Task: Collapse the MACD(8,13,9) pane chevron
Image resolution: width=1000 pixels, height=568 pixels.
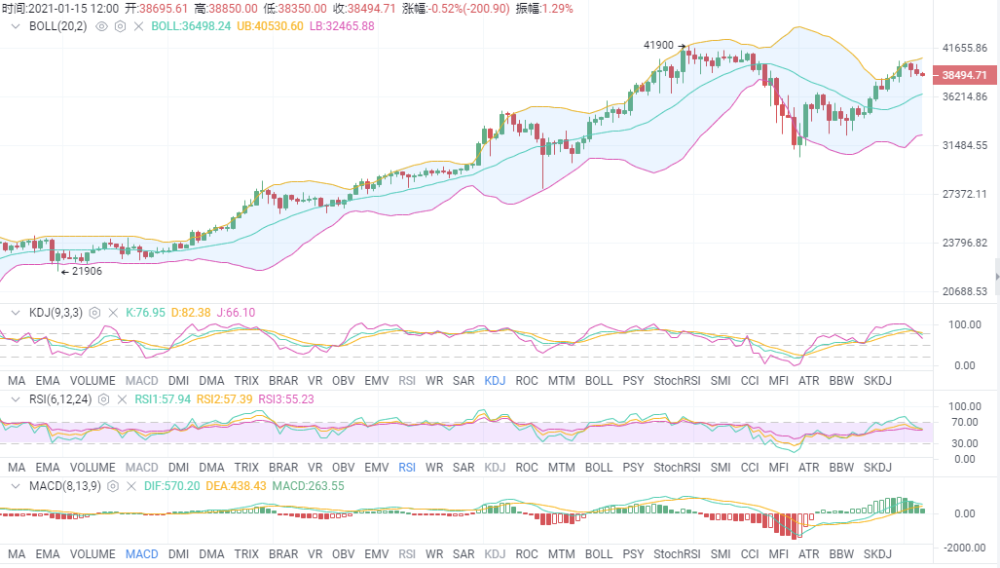Action: tap(16, 486)
